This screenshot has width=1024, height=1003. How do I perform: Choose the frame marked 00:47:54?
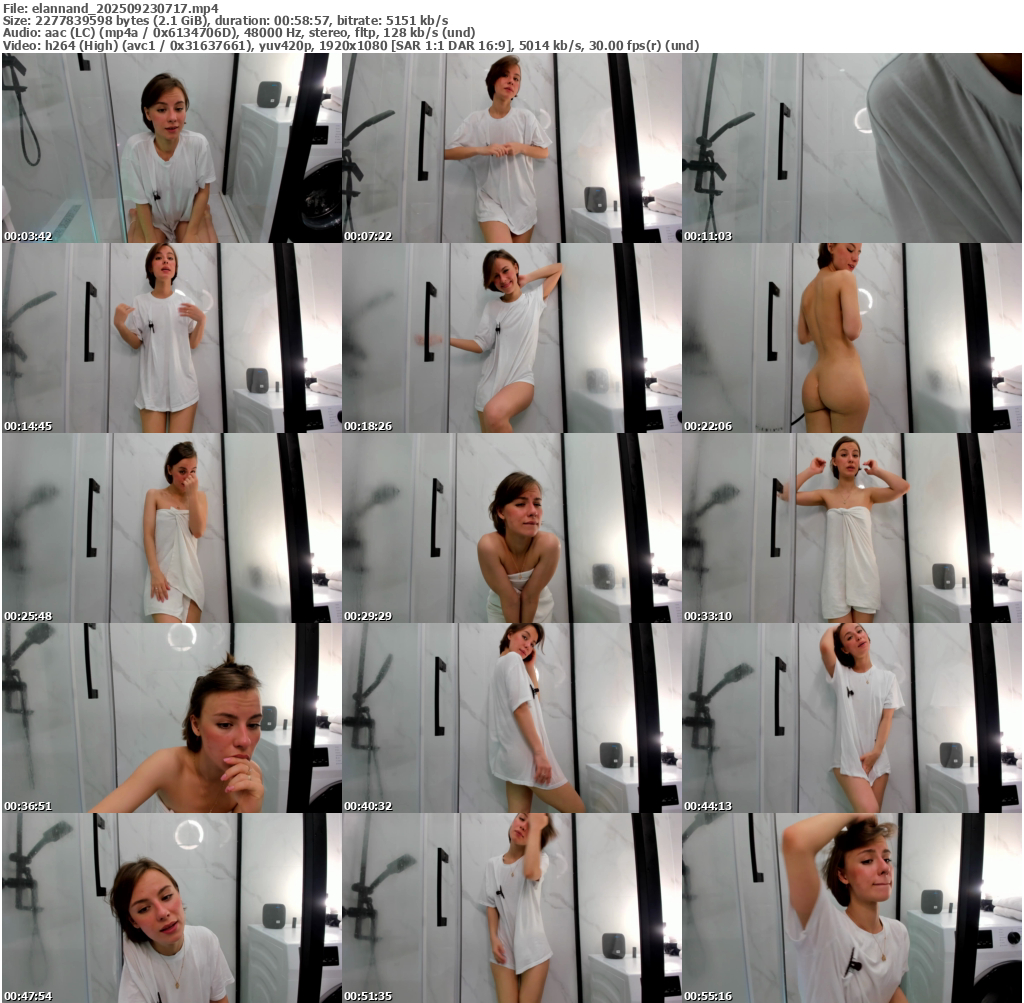pos(171,907)
